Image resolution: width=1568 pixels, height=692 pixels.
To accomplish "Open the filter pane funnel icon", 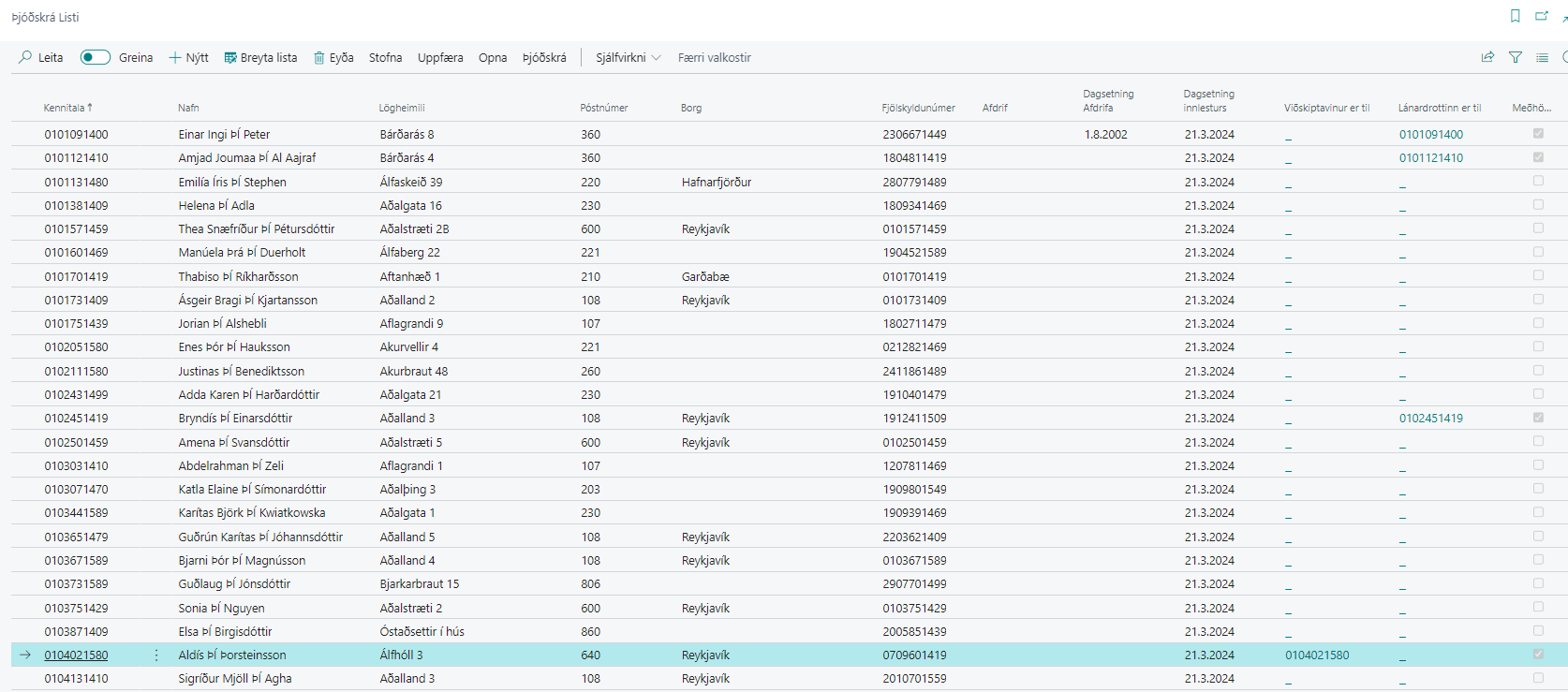I will coord(1516,57).
